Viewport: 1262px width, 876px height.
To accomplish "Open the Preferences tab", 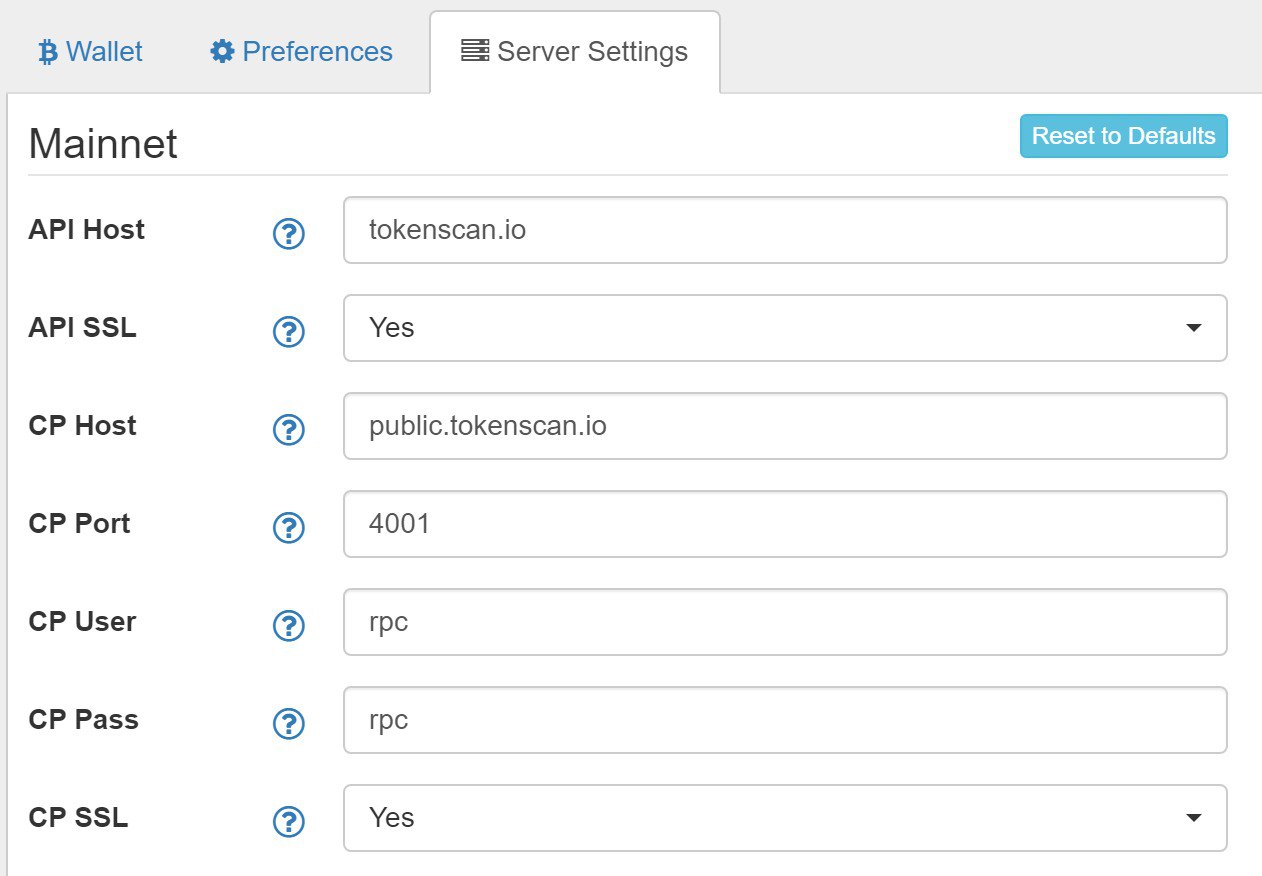I will tap(301, 52).
